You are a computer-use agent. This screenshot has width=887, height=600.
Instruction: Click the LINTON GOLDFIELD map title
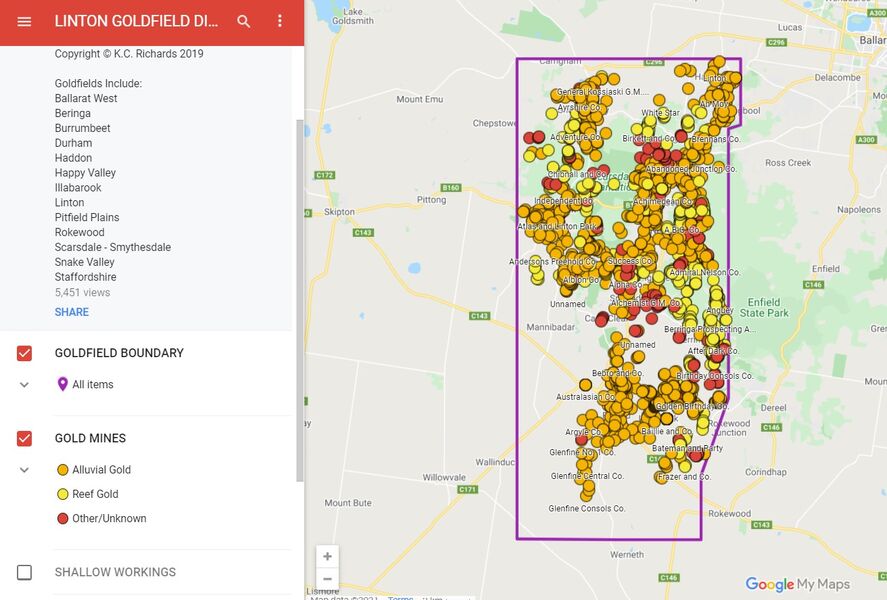136,21
